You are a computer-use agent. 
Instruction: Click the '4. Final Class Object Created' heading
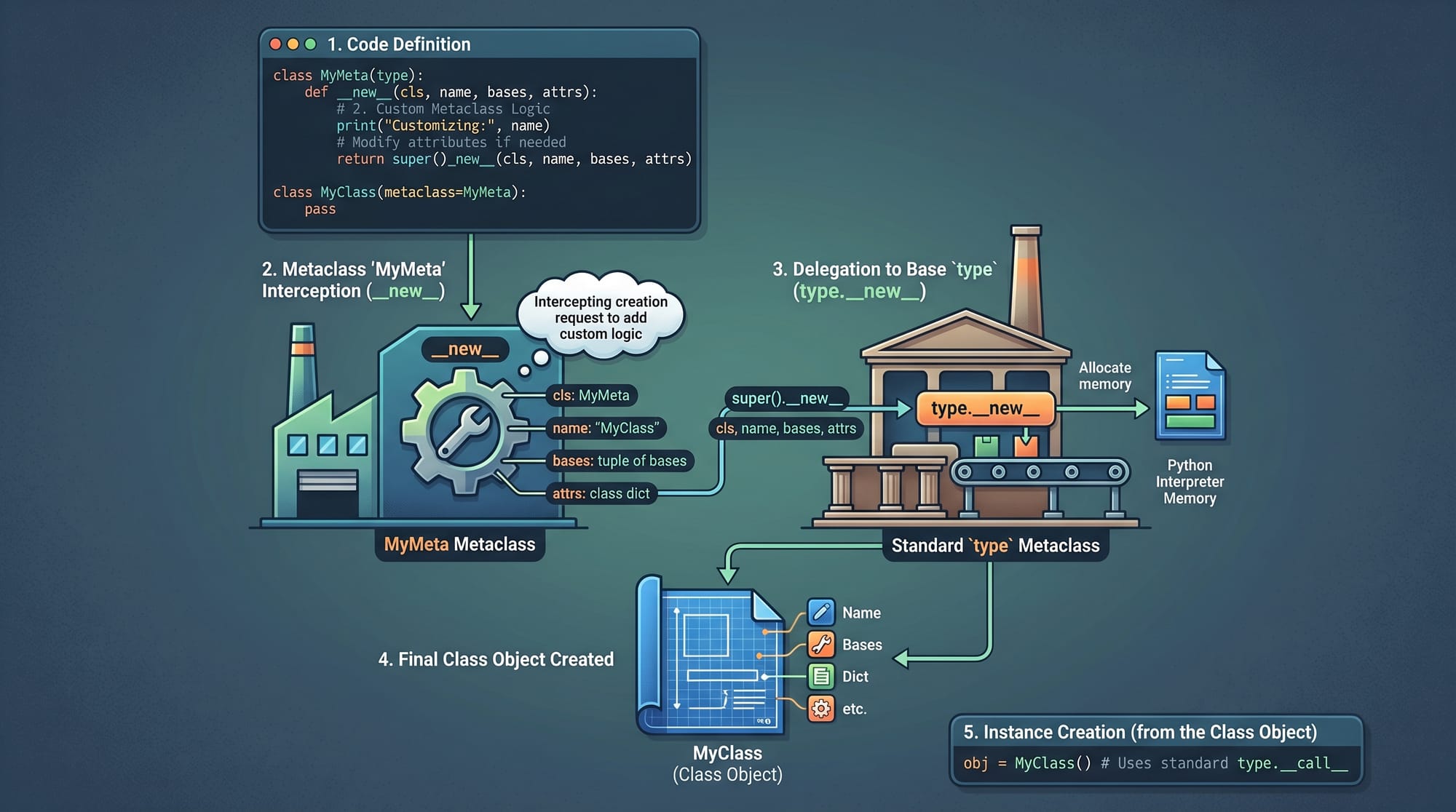496,659
